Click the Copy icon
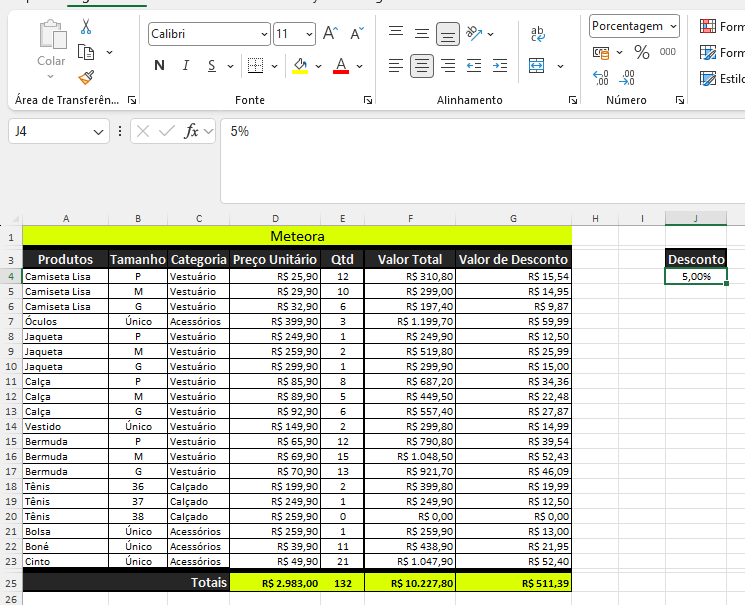Image resolution: width=745 pixels, height=605 pixels. (86, 52)
